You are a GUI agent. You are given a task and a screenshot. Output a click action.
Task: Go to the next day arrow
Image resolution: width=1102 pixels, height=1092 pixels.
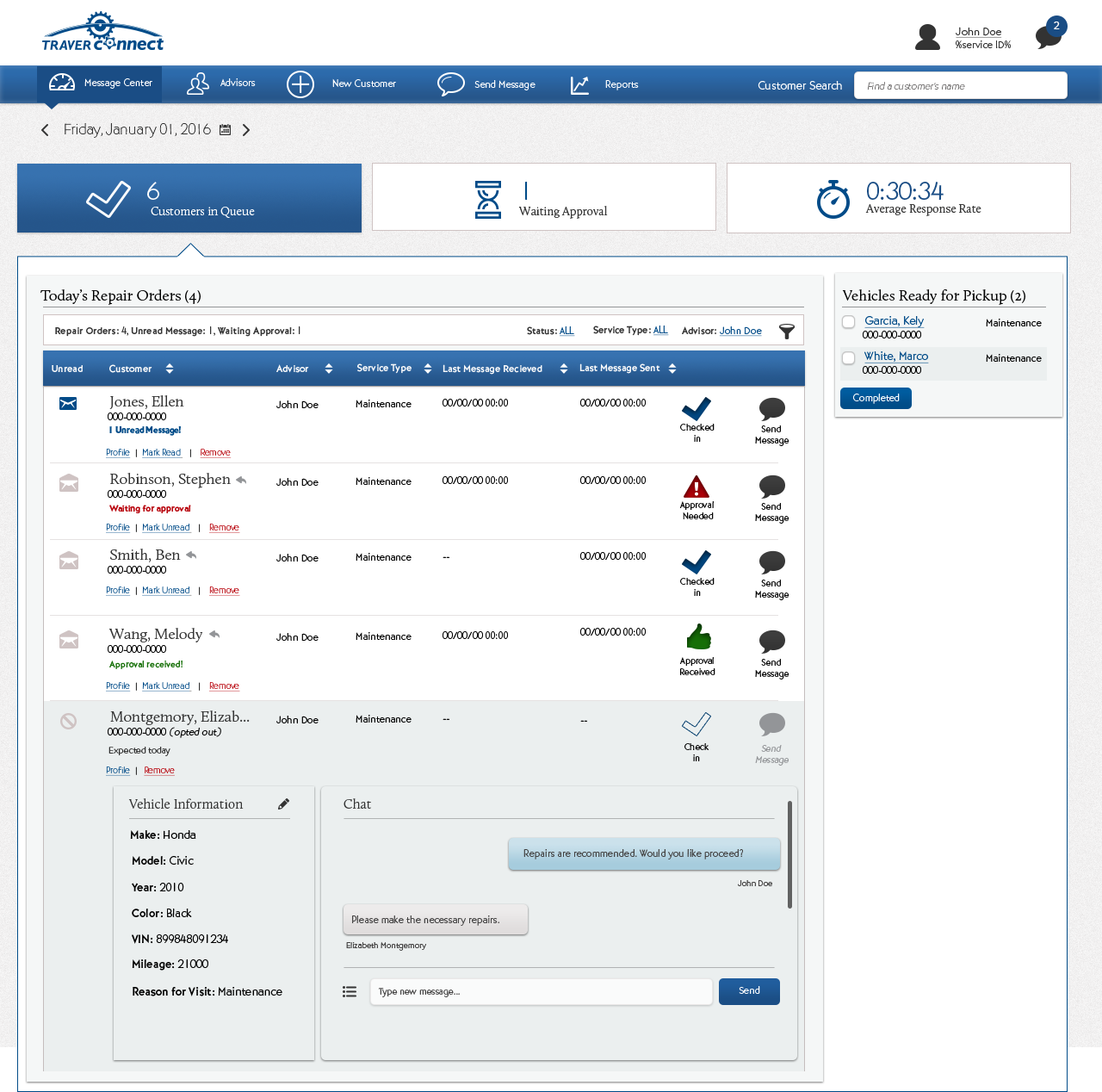pyautogui.click(x=246, y=130)
